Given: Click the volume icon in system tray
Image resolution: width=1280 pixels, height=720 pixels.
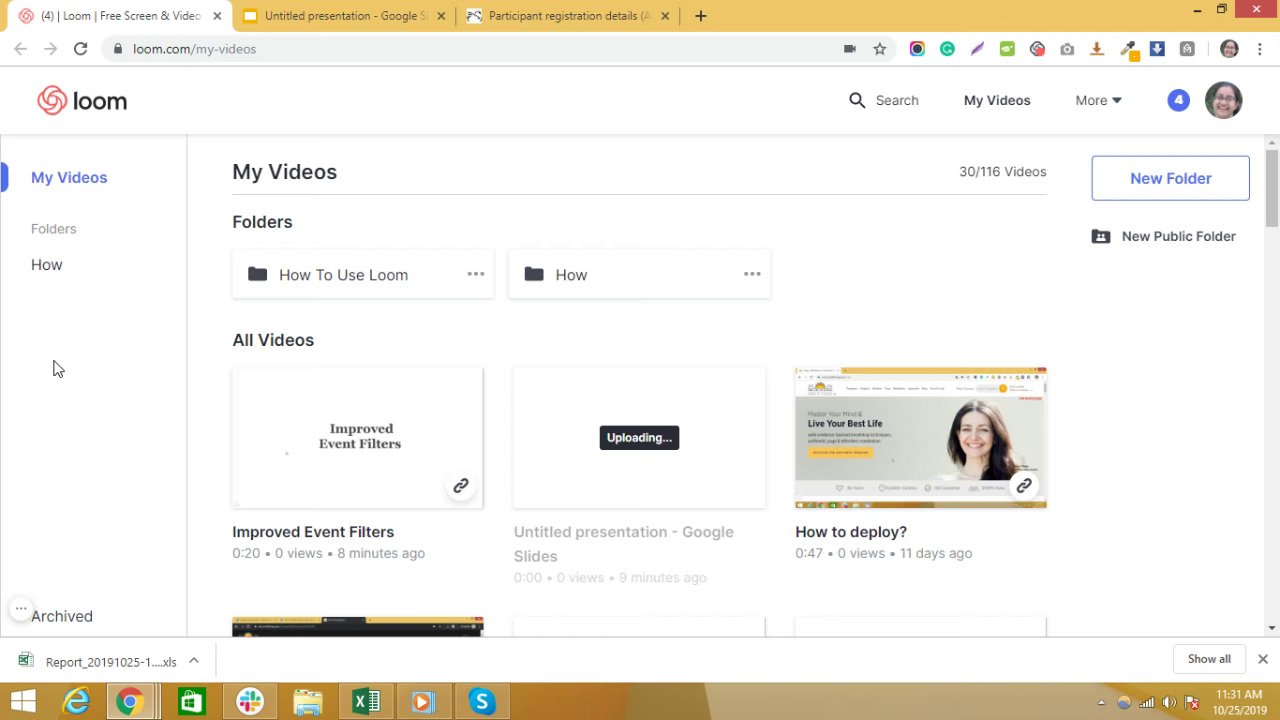Looking at the screenshot, I should [x=1169, y=703].
